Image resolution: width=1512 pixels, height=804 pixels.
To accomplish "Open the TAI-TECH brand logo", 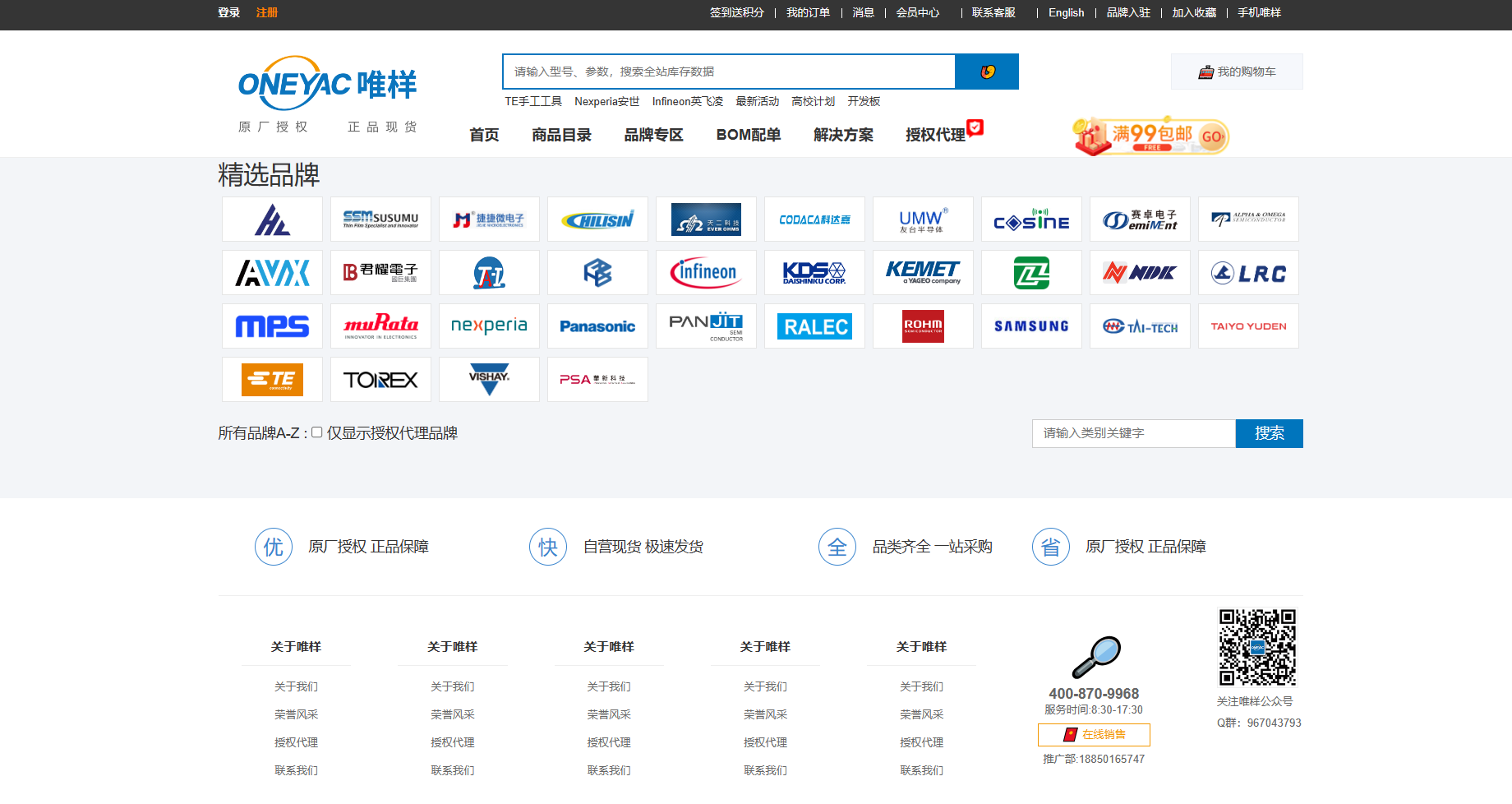I will click(1140, 326).
